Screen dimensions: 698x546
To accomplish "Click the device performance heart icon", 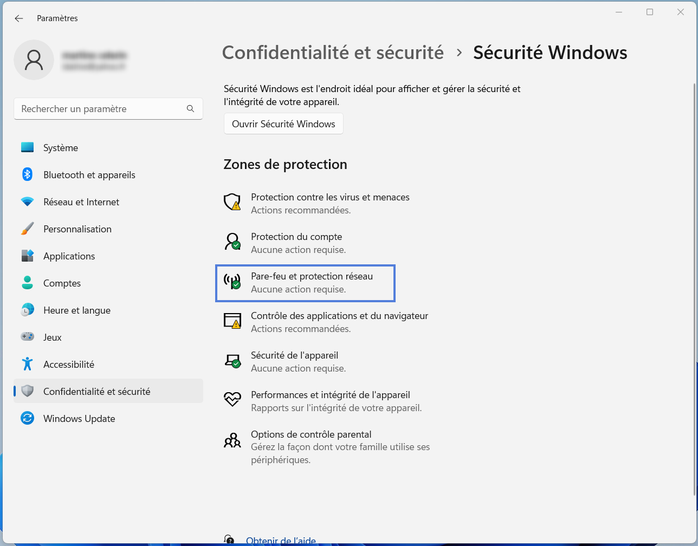I will pyautogui.click(x=232, y=400).
